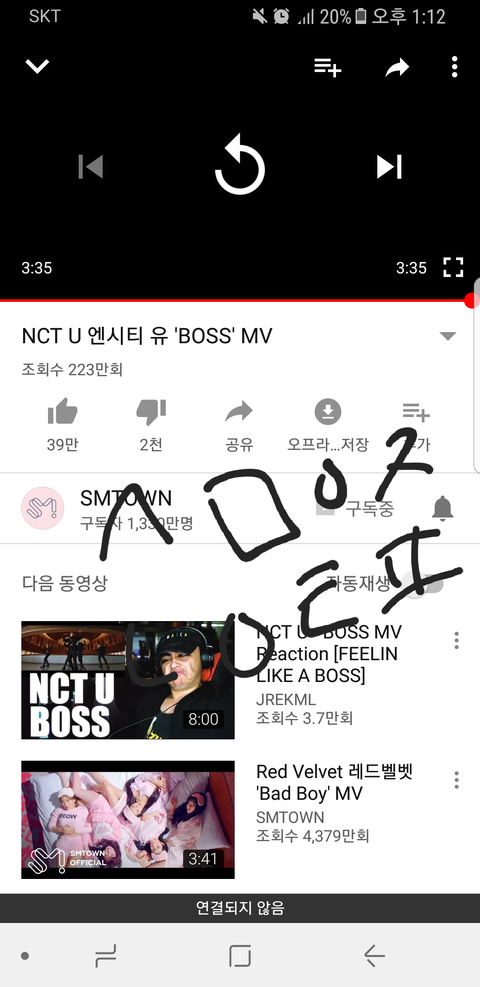480x987 pixels.
Task: Open the SMTOWN channel name link
Action: (x=126, y=499)
